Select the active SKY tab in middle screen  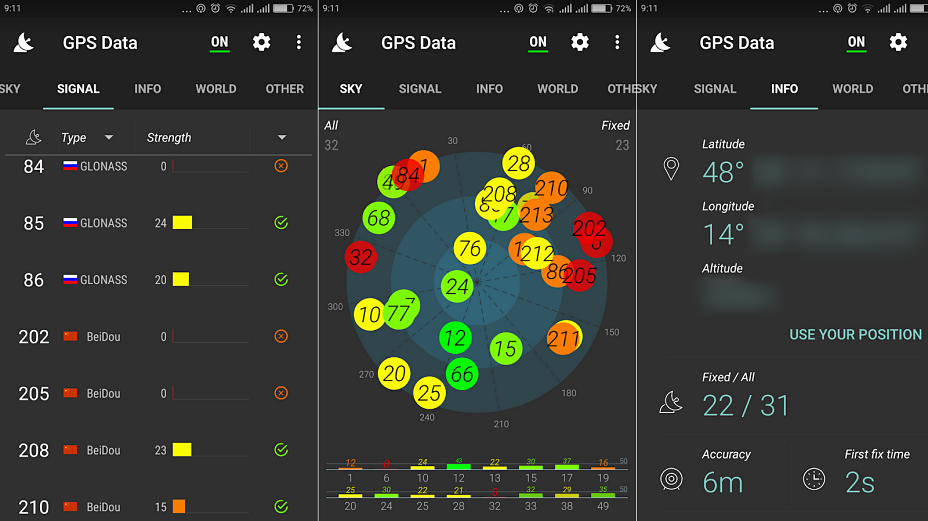click(351, 89)
